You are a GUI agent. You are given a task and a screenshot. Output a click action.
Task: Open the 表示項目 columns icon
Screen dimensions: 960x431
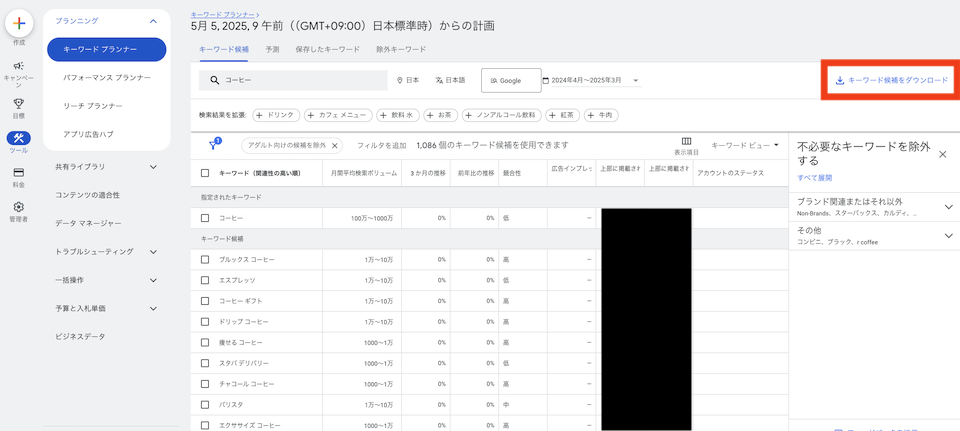point(686,141)
